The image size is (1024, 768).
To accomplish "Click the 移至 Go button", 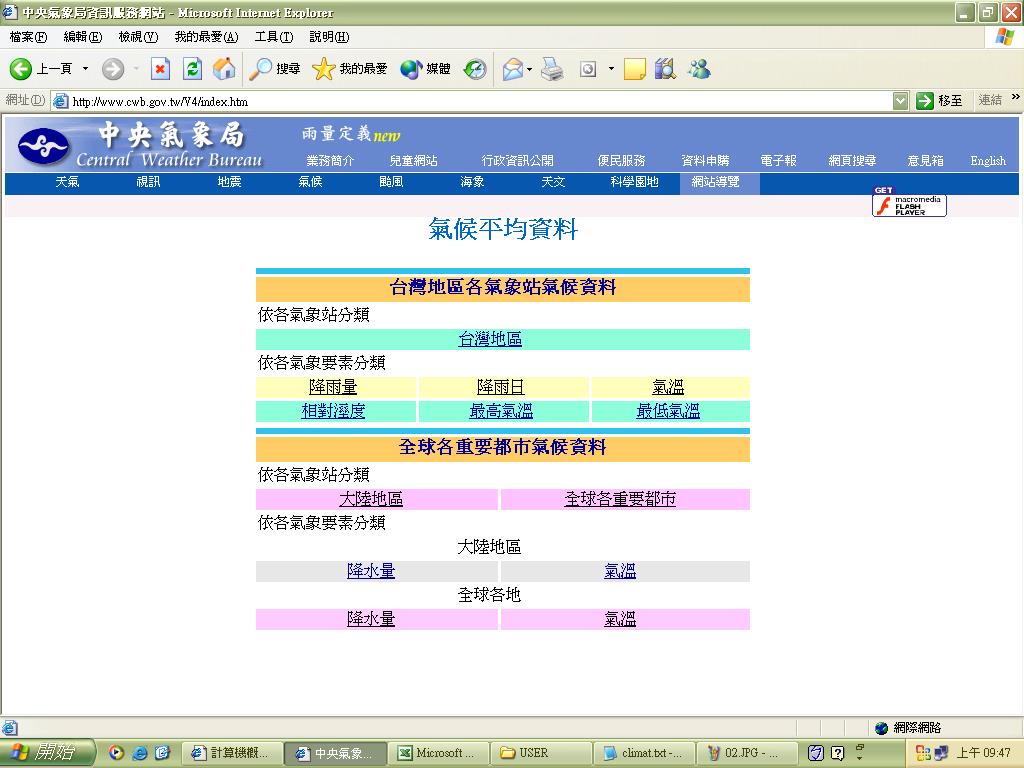I will (x=940, y=101).
